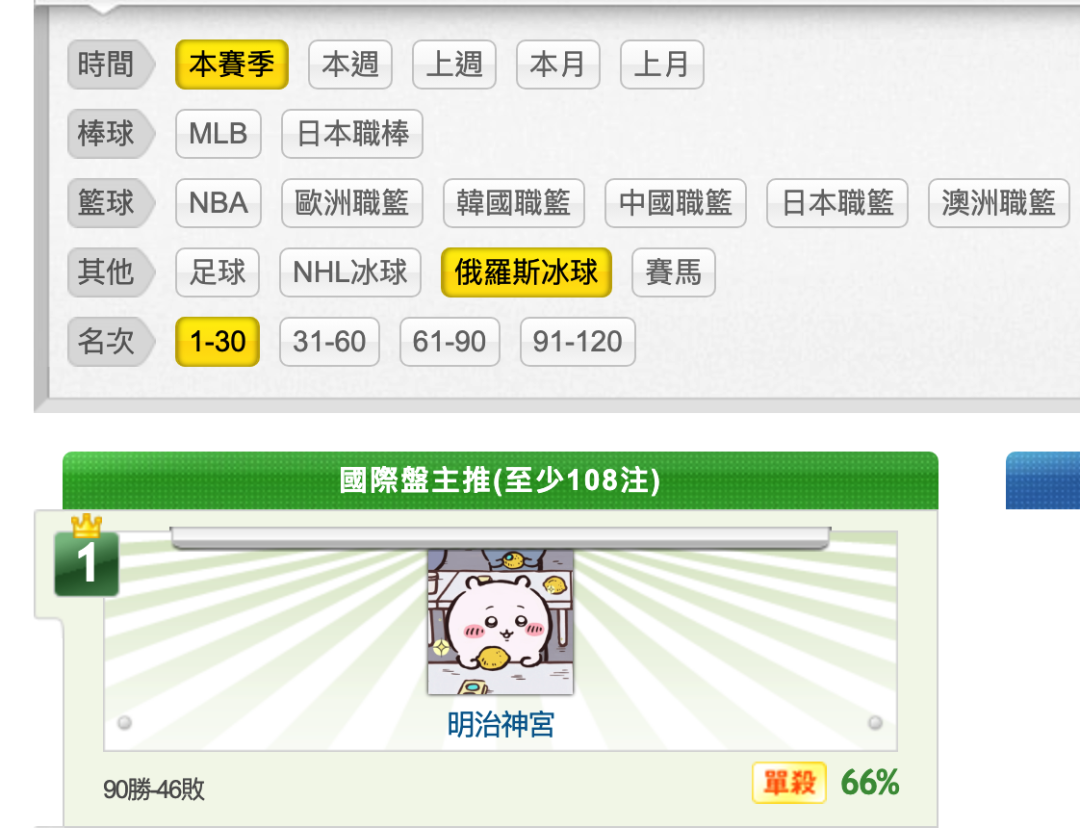Switch to the NHL冰球 filter
The width and height of the screenshot is (1080, 828).
tap(350, 272)
